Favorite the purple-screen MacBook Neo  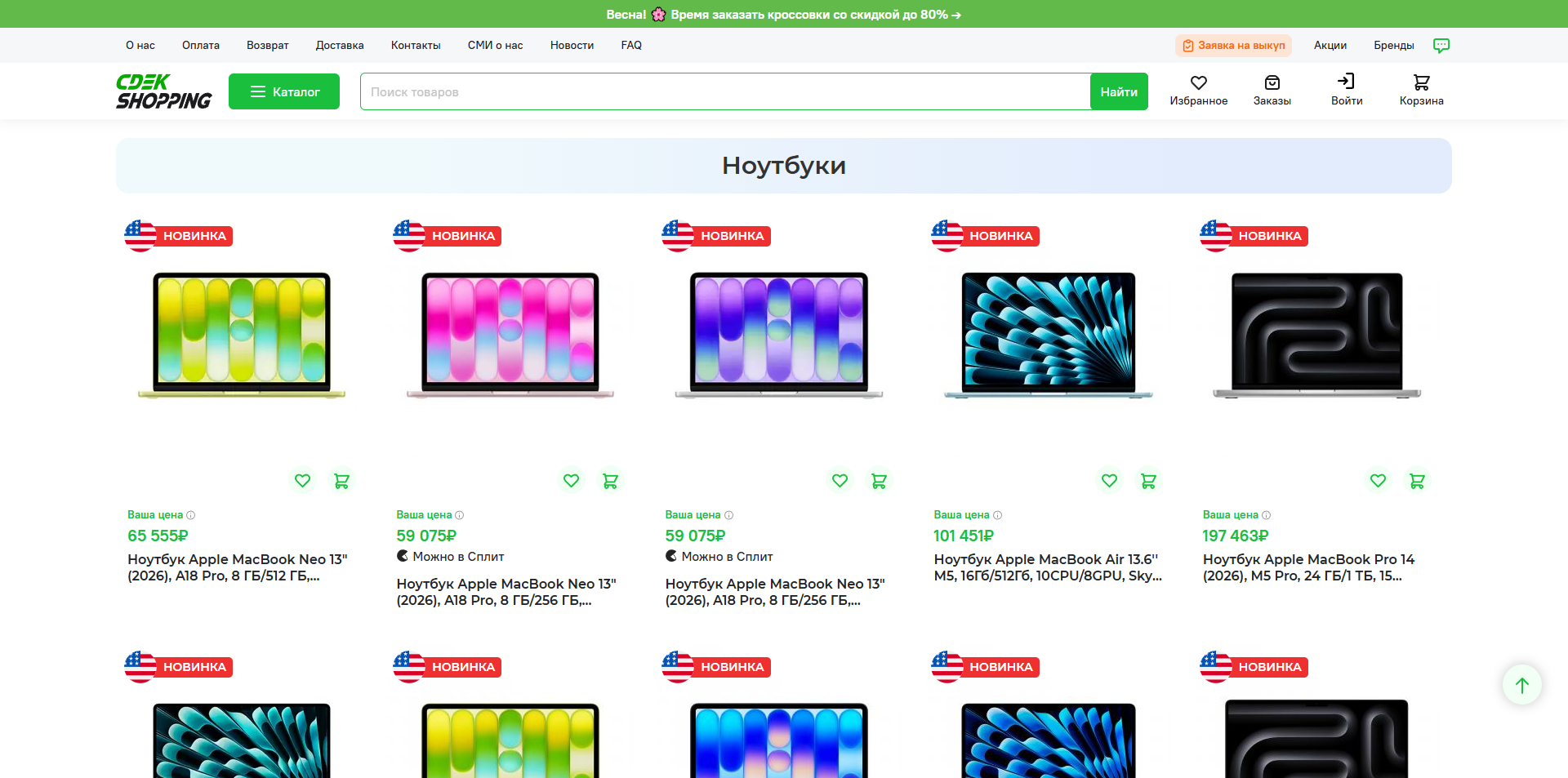840,481
